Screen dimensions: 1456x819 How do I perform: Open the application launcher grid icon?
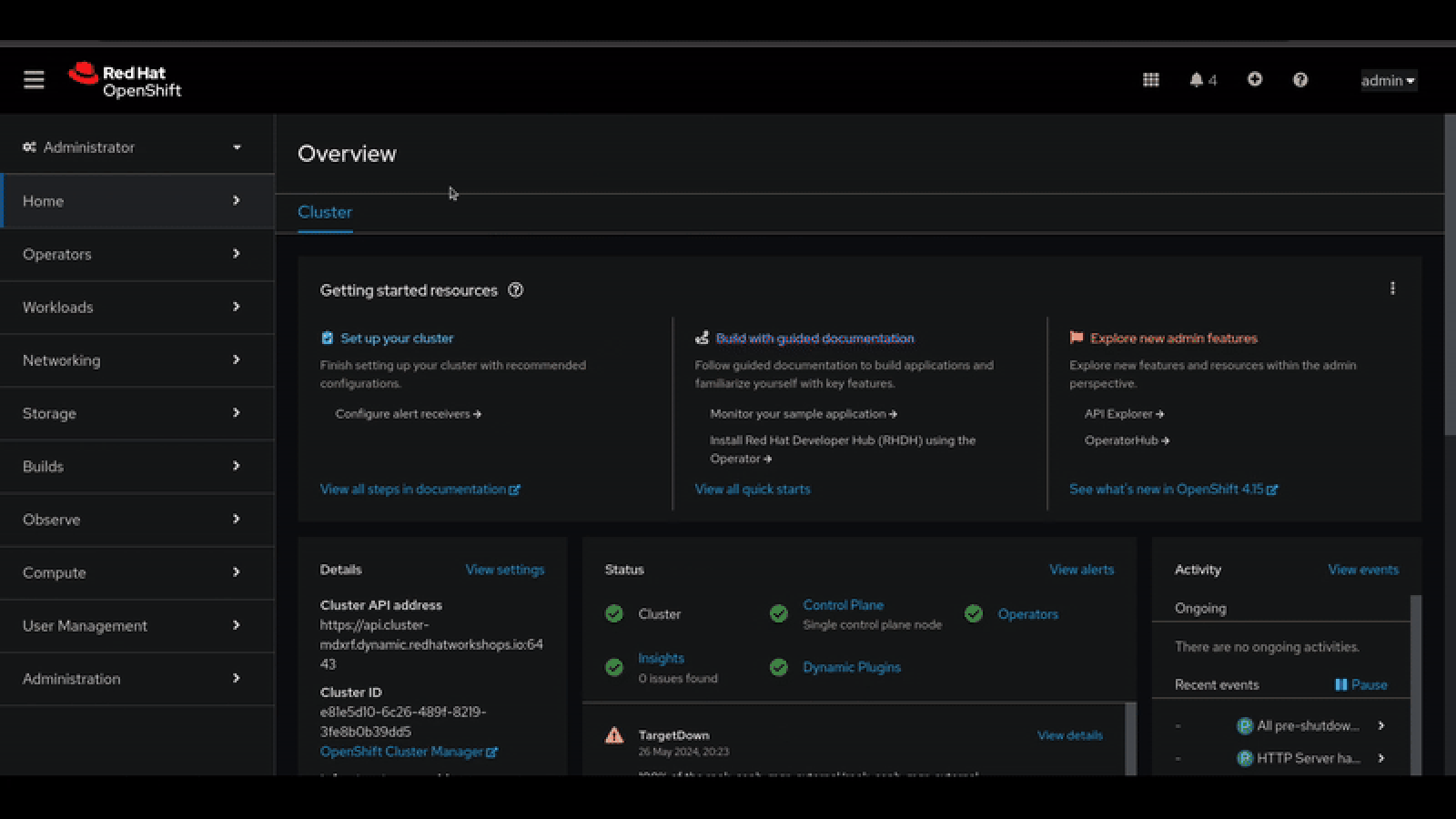(x=1150, y=80)
